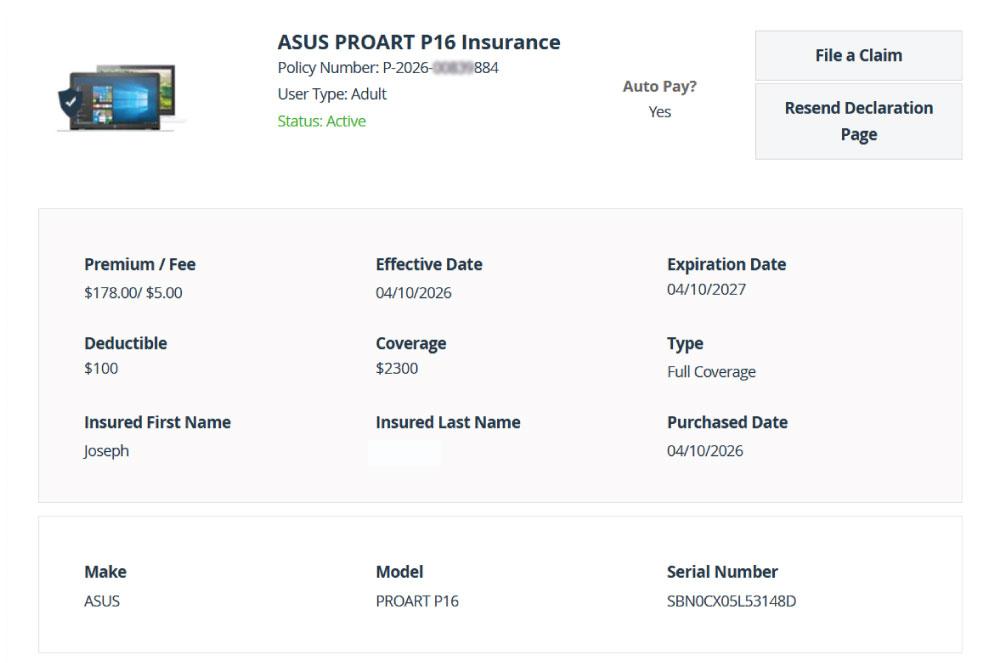Click the Expiration Date value 04/10/2027
Image resolution: width=1000 pixels, height=663 pixels.
706,290
